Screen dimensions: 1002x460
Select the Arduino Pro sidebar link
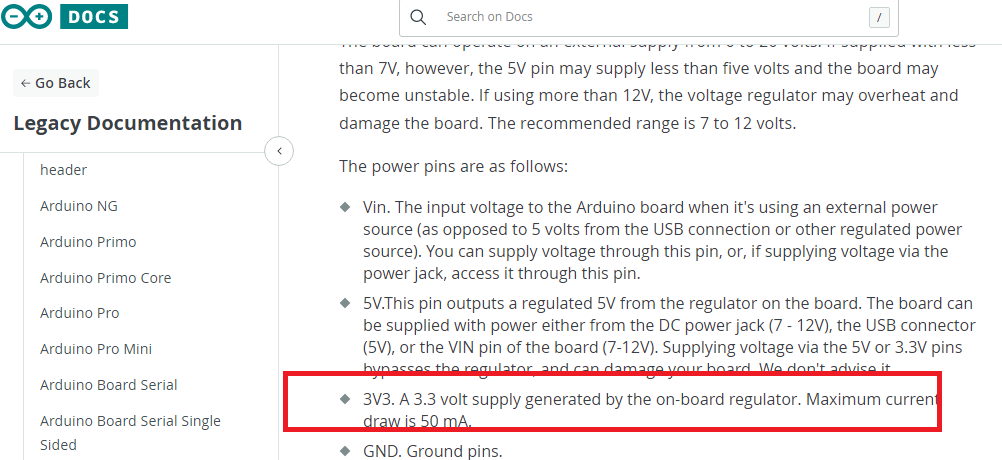pyautogui.click(x=79, y=313)
